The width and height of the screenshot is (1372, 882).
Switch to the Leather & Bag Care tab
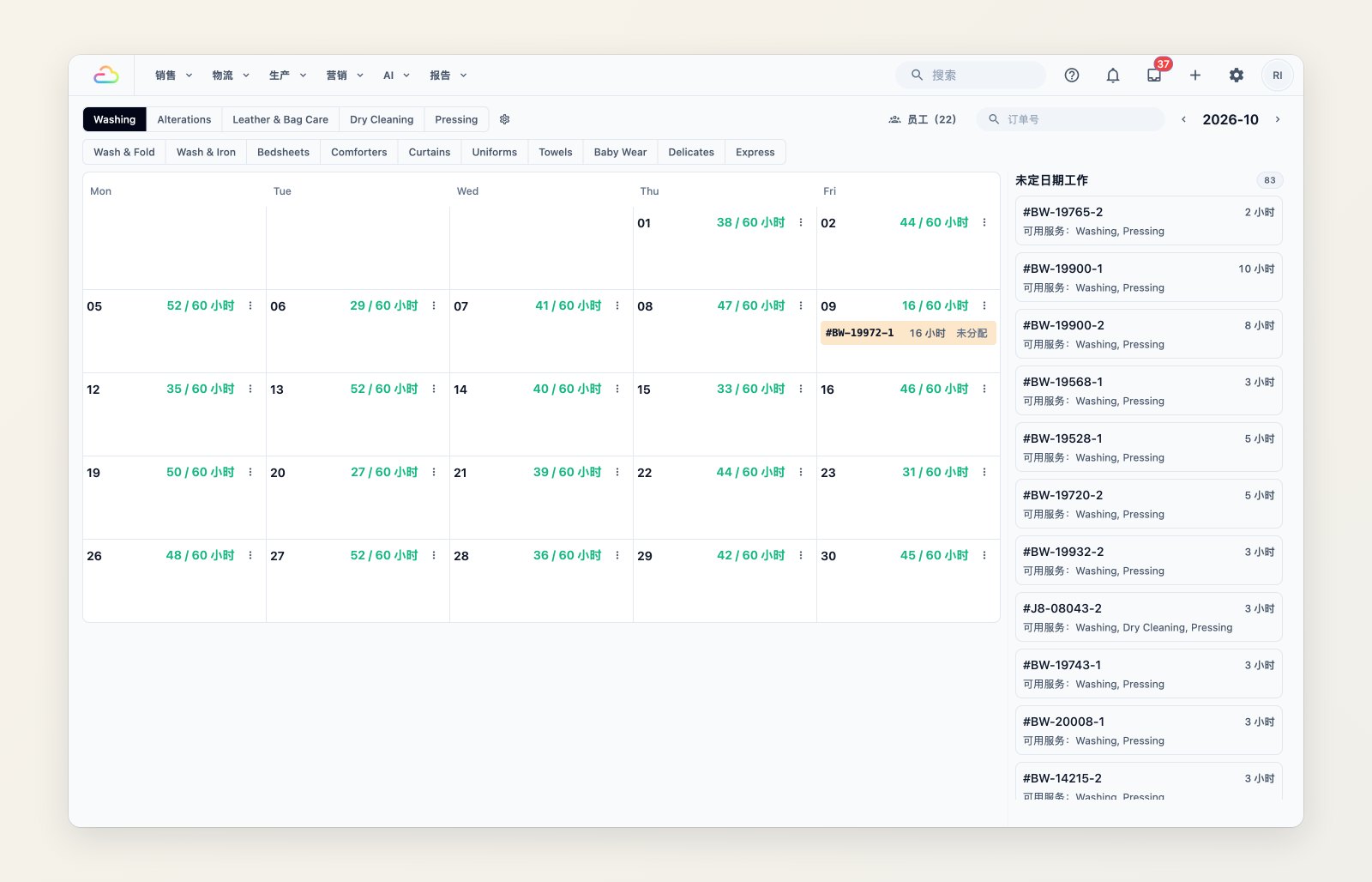pos(280,119)
